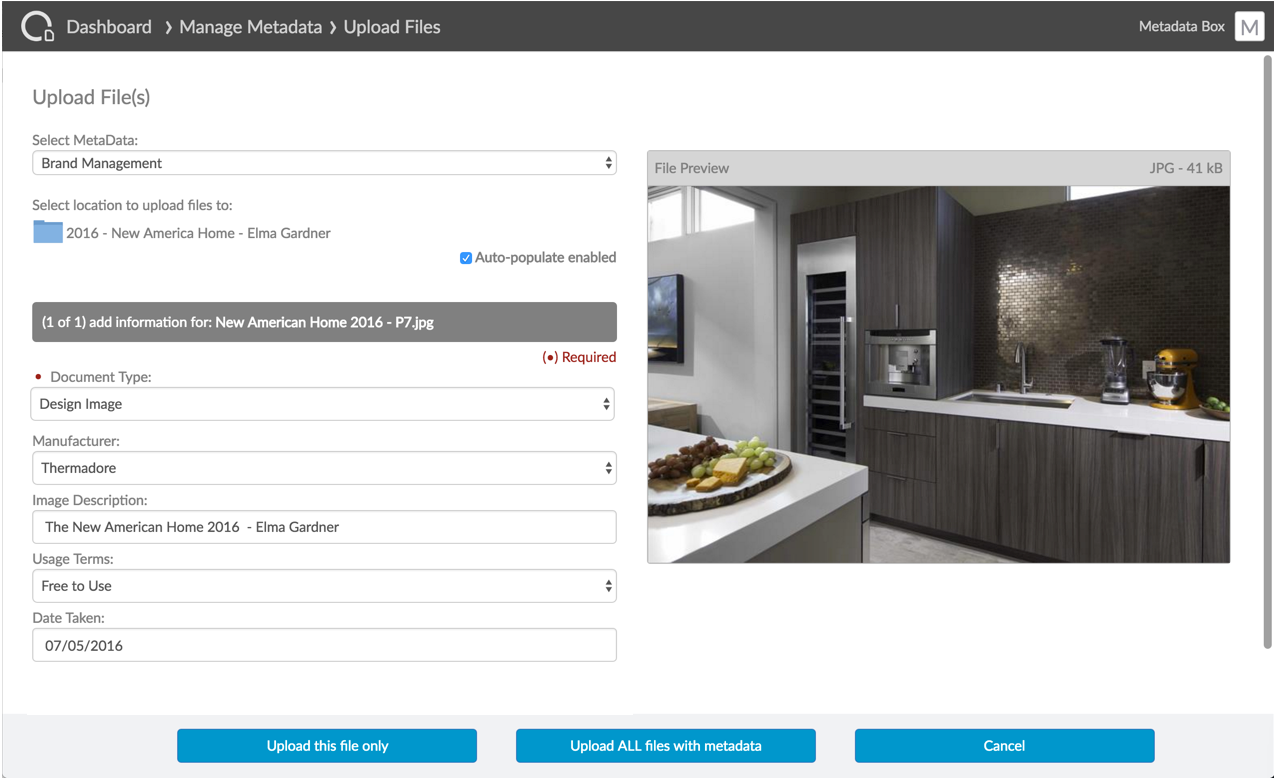Toggle the Auto-populate enabled checkbox

click(465, 258)
